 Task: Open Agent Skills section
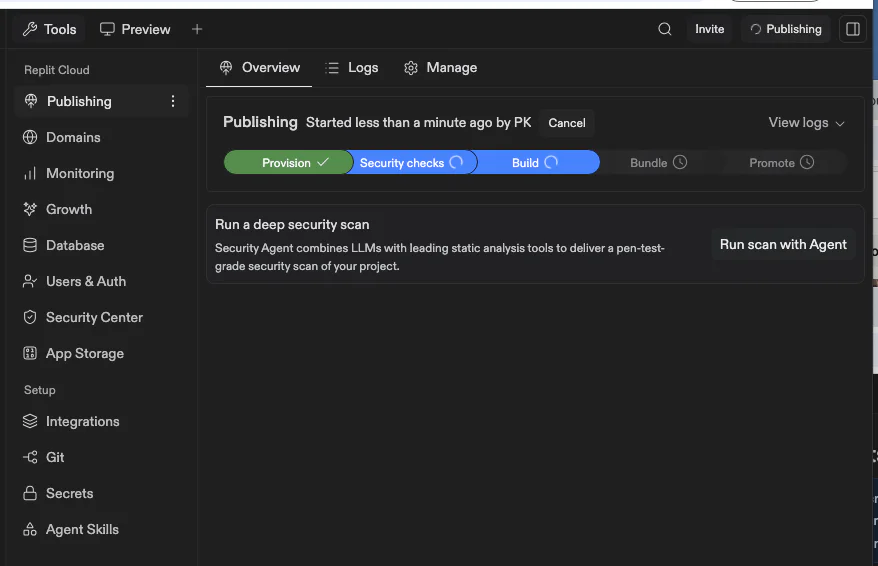102,530
